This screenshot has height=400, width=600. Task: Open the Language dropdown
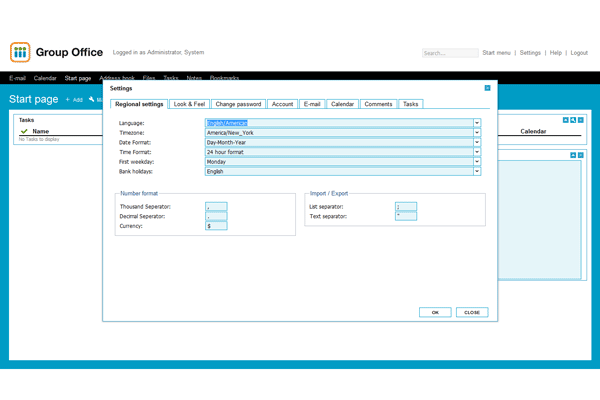coord(477,123)
